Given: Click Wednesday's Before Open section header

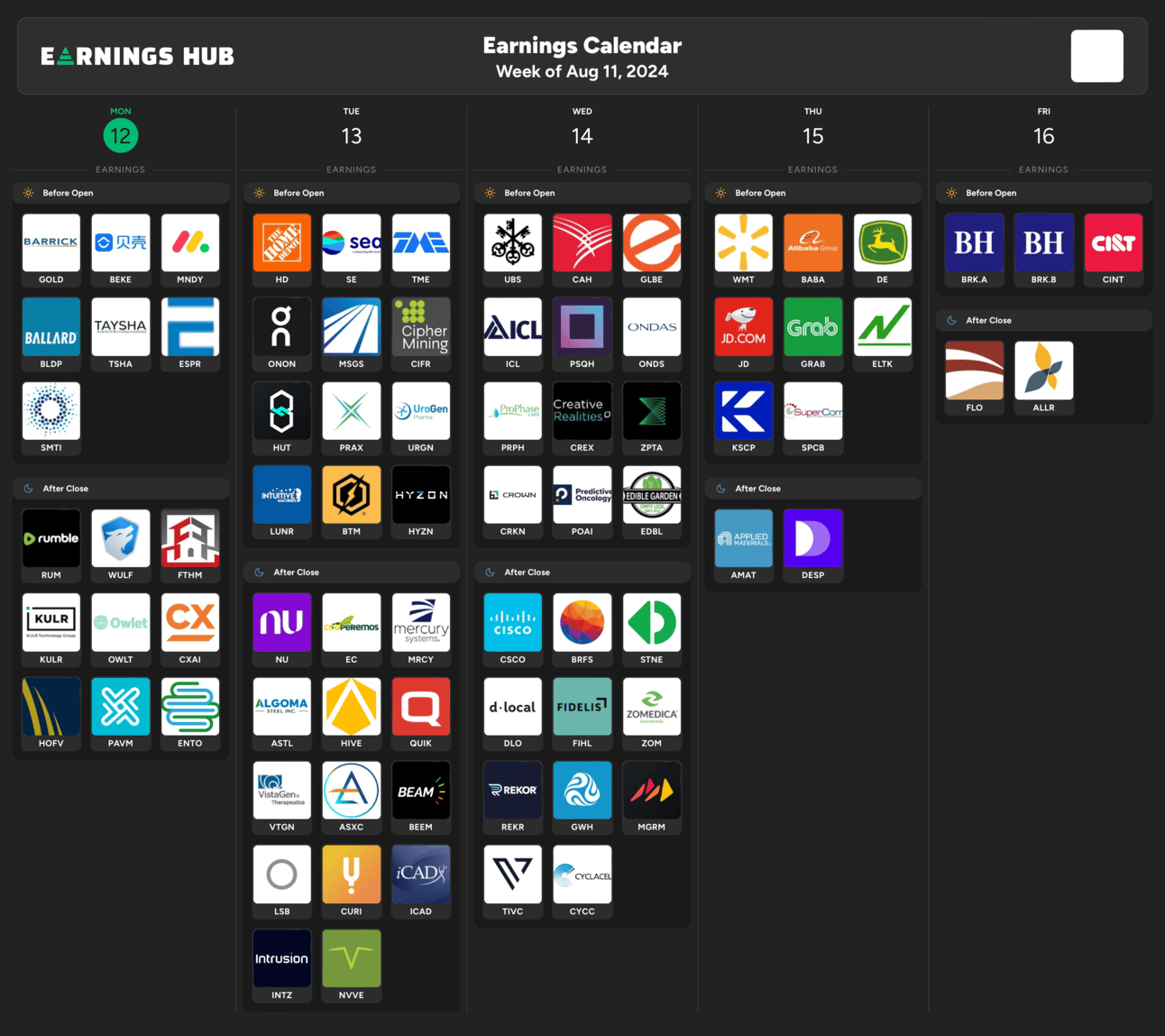Looking at the screenshot, I should pyautogui.click(x=582, y=193).
